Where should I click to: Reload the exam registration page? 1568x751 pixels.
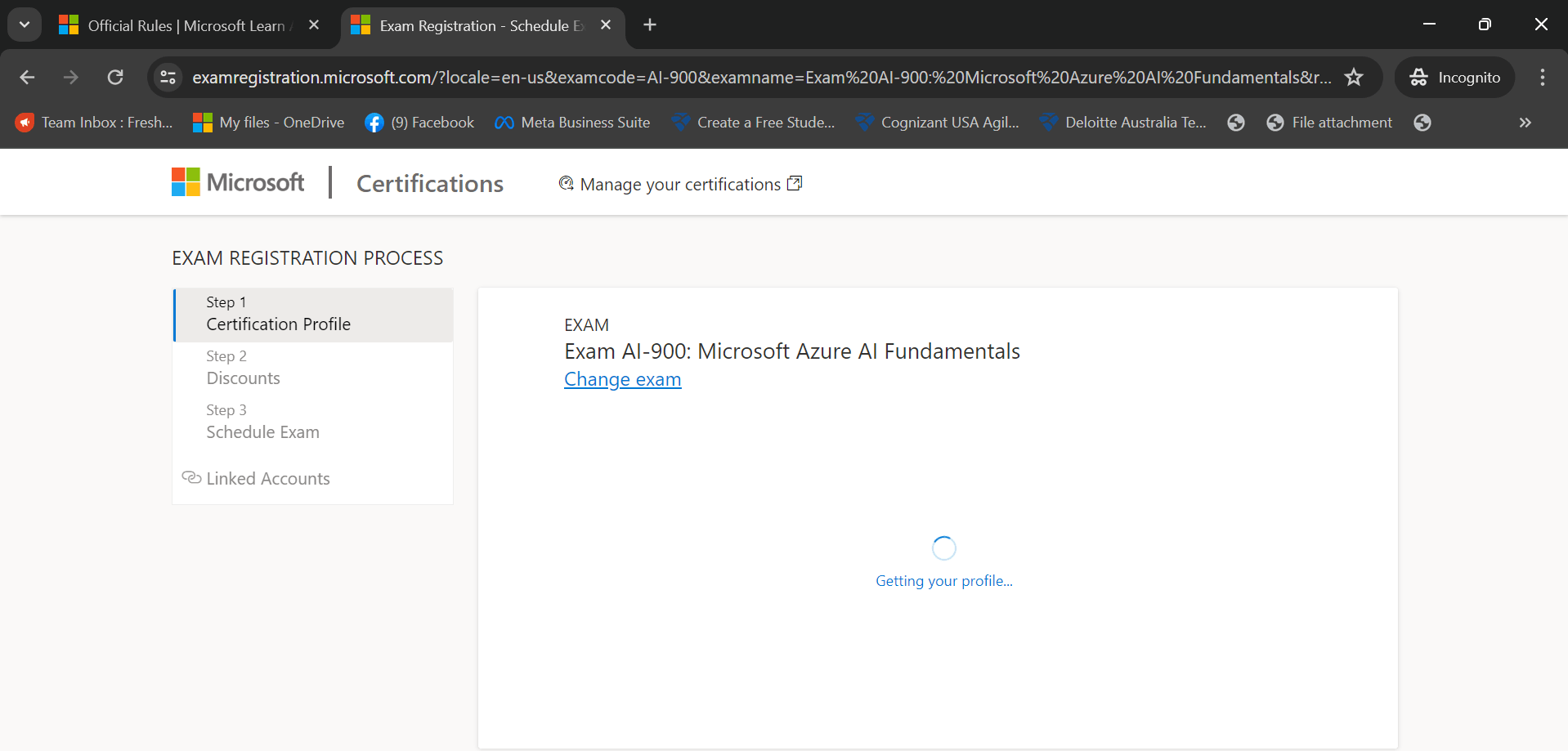tap(115, 78)
